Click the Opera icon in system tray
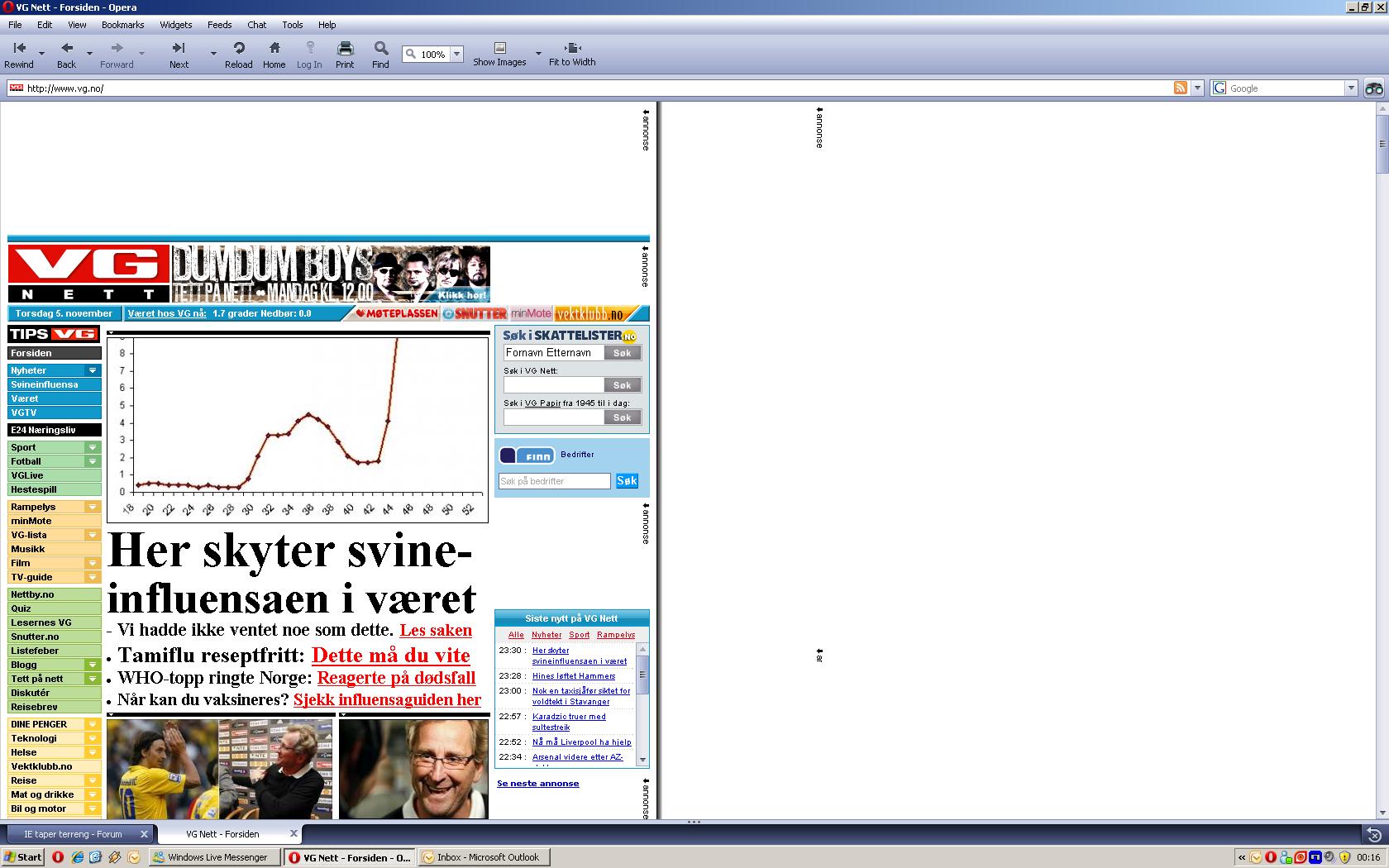 (1271, 857)
